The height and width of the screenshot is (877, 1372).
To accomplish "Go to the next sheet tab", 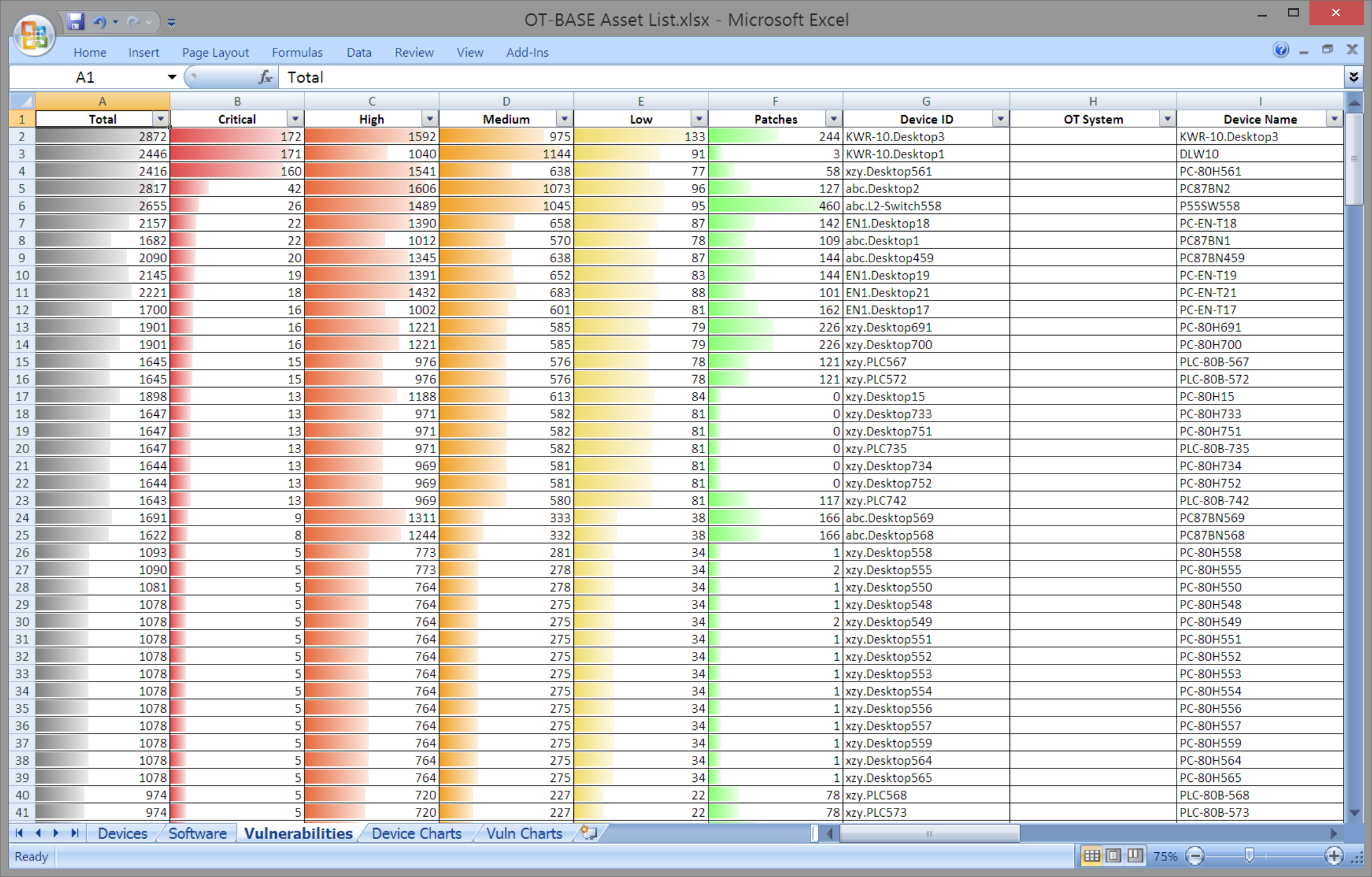I will tap(56, 833).
